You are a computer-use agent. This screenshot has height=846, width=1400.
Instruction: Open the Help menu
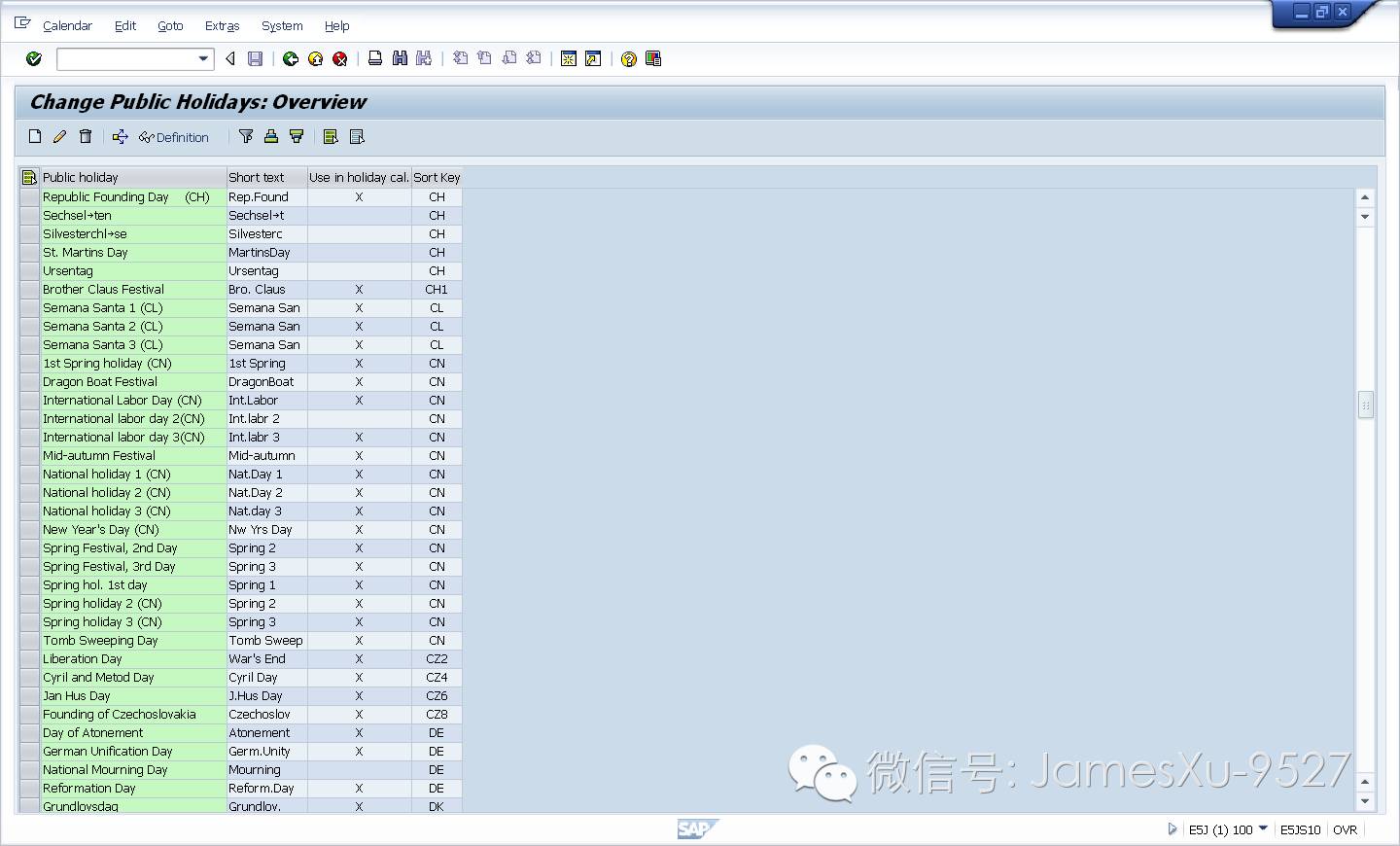coord(336,26)
